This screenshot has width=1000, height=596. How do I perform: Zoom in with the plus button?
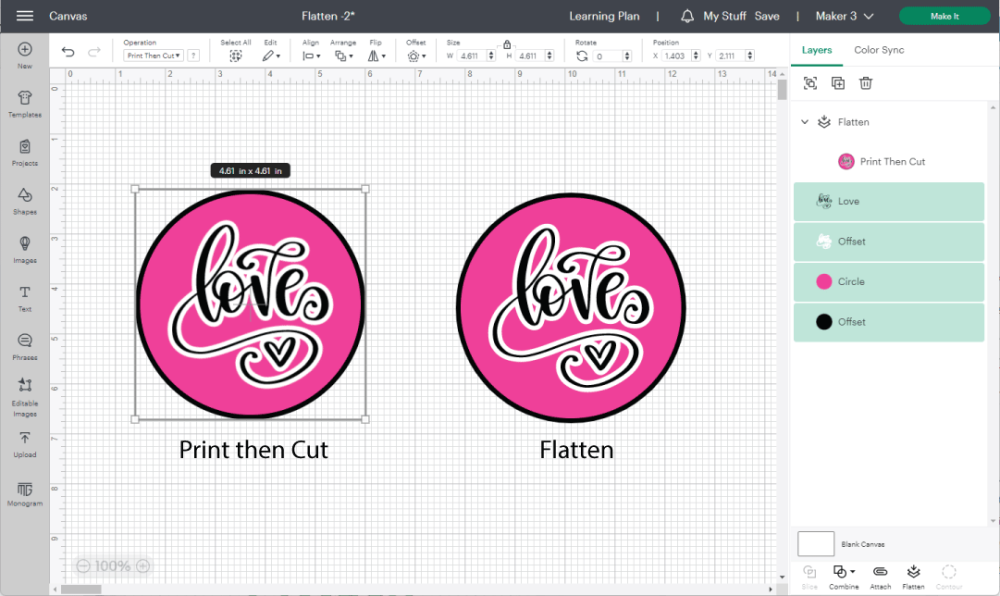(143, 566)
